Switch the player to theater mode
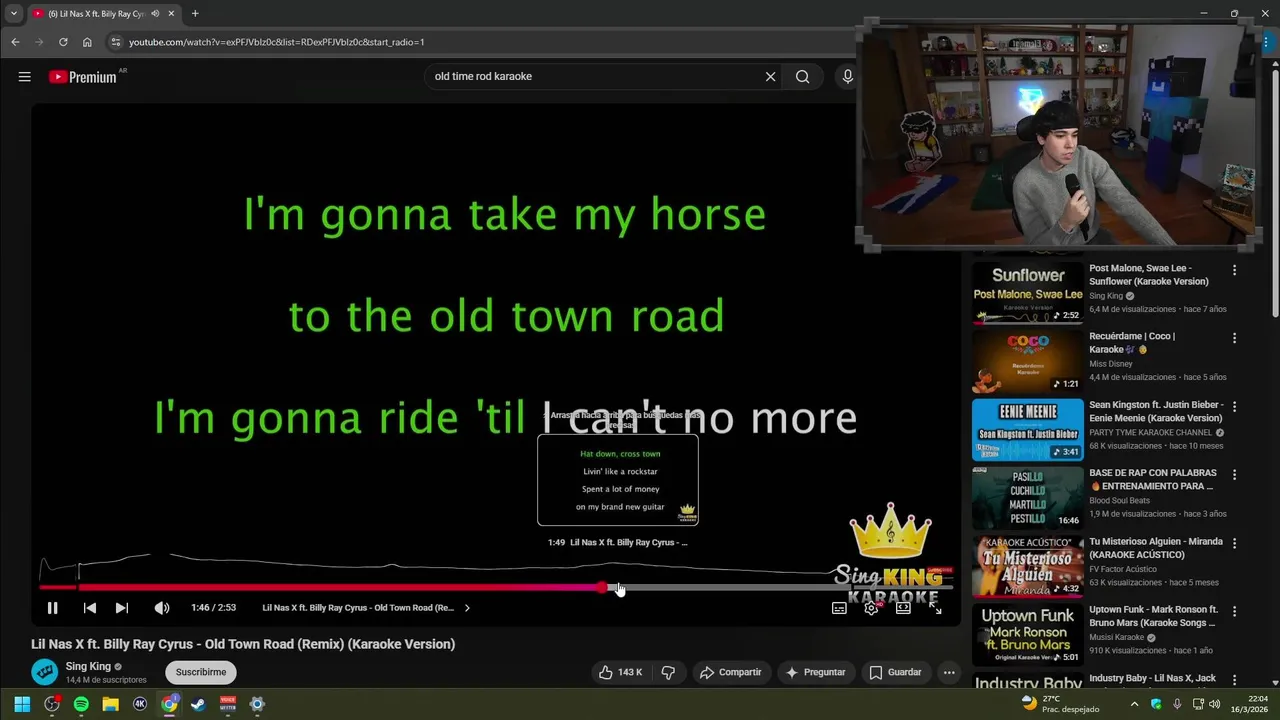Image resolution: width=1280 pixels, height=720 pixels. click(x=903, y=608)
